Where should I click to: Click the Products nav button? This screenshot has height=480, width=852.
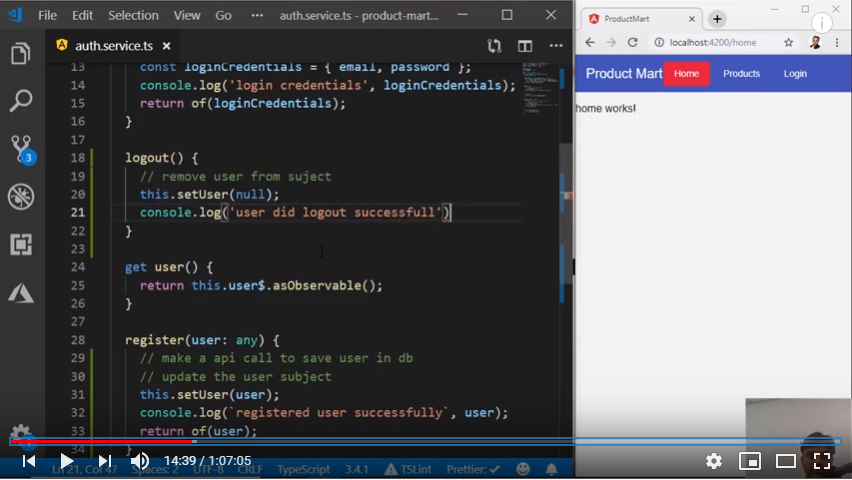point(741,74)
